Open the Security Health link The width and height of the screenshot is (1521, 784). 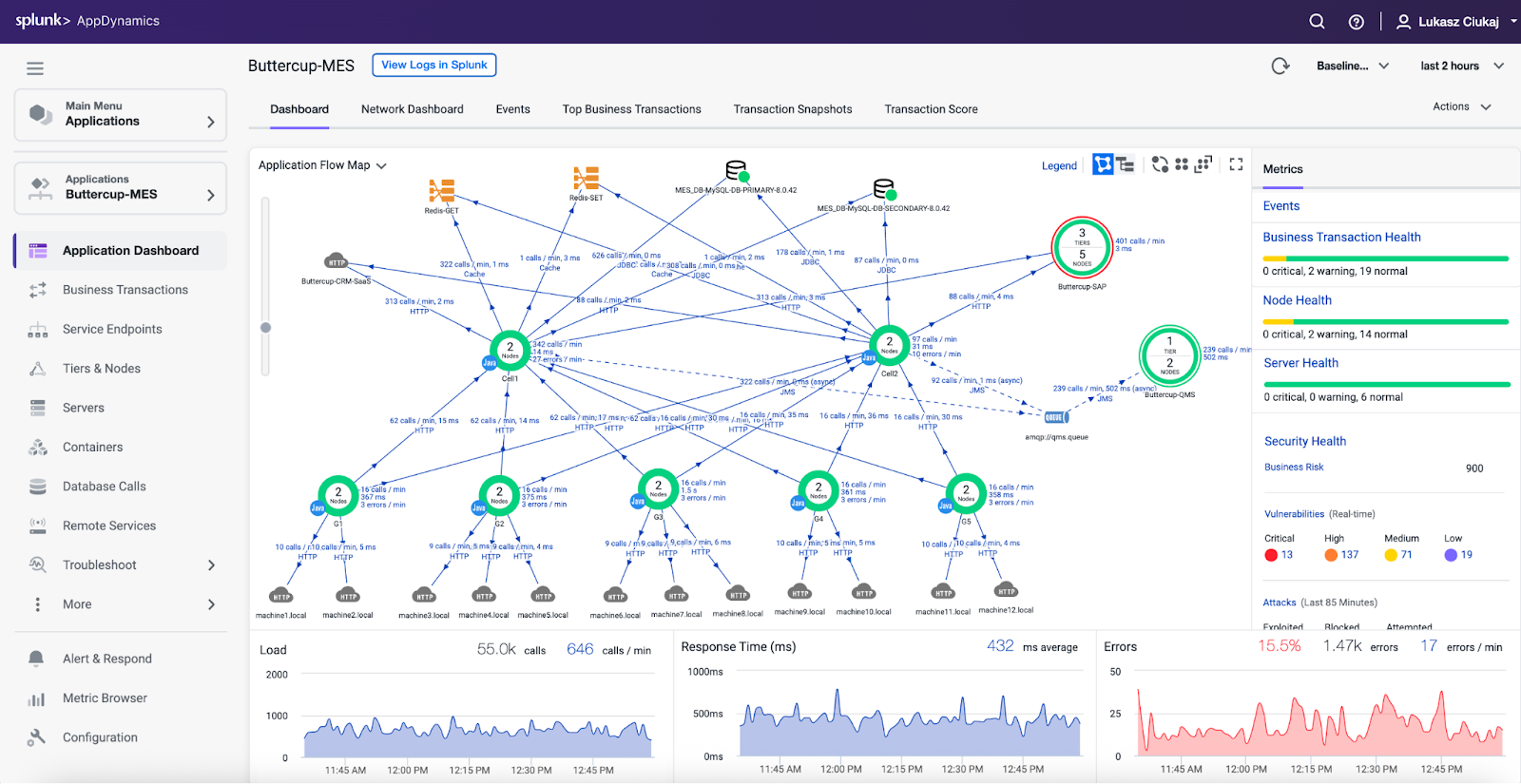pyautogui.click(x=1305, y=441)
